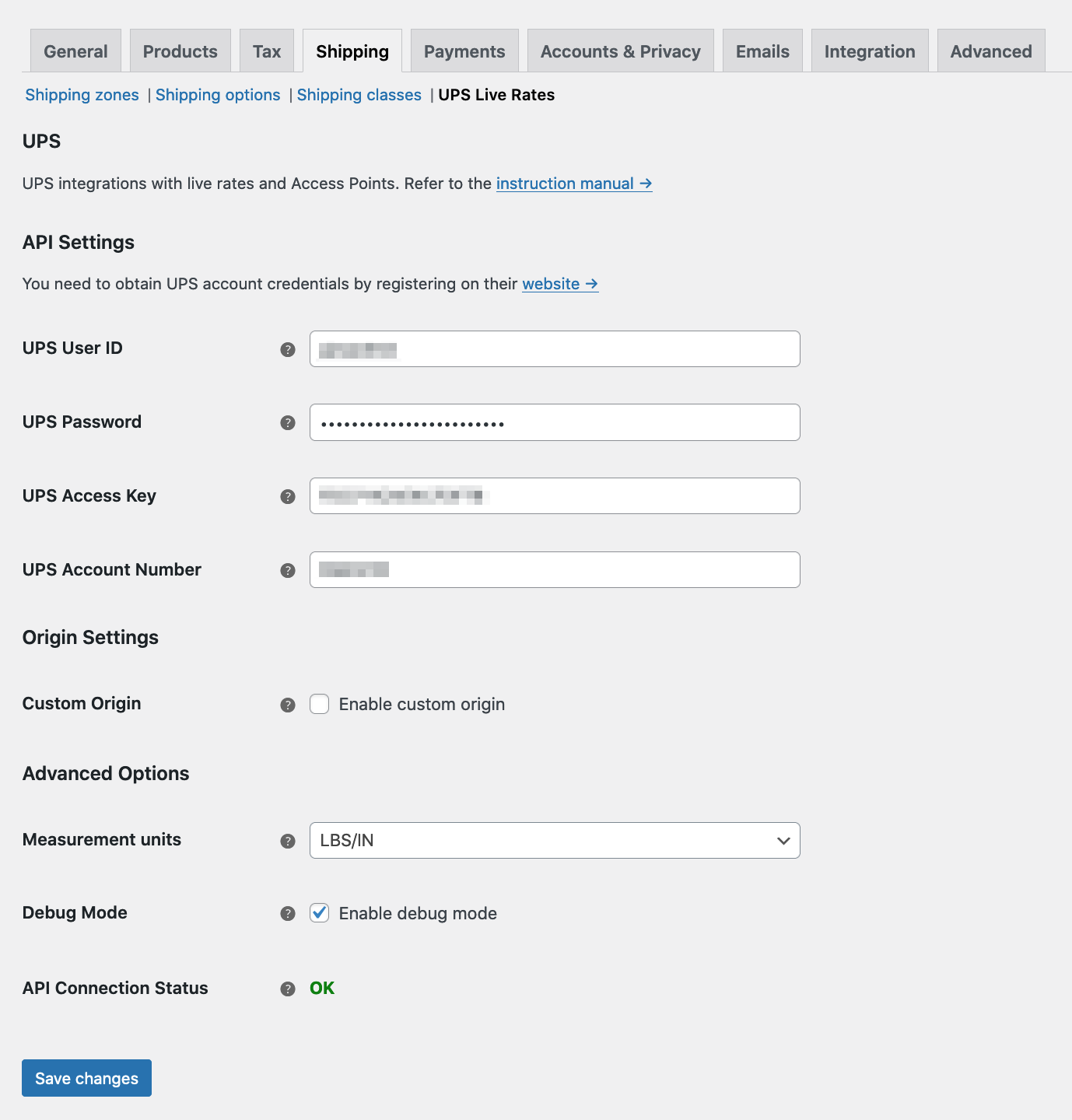Screen dimensions: 1072x1120
Task: Open the Measurement units dropdown
Action: (x=555, y=840)
